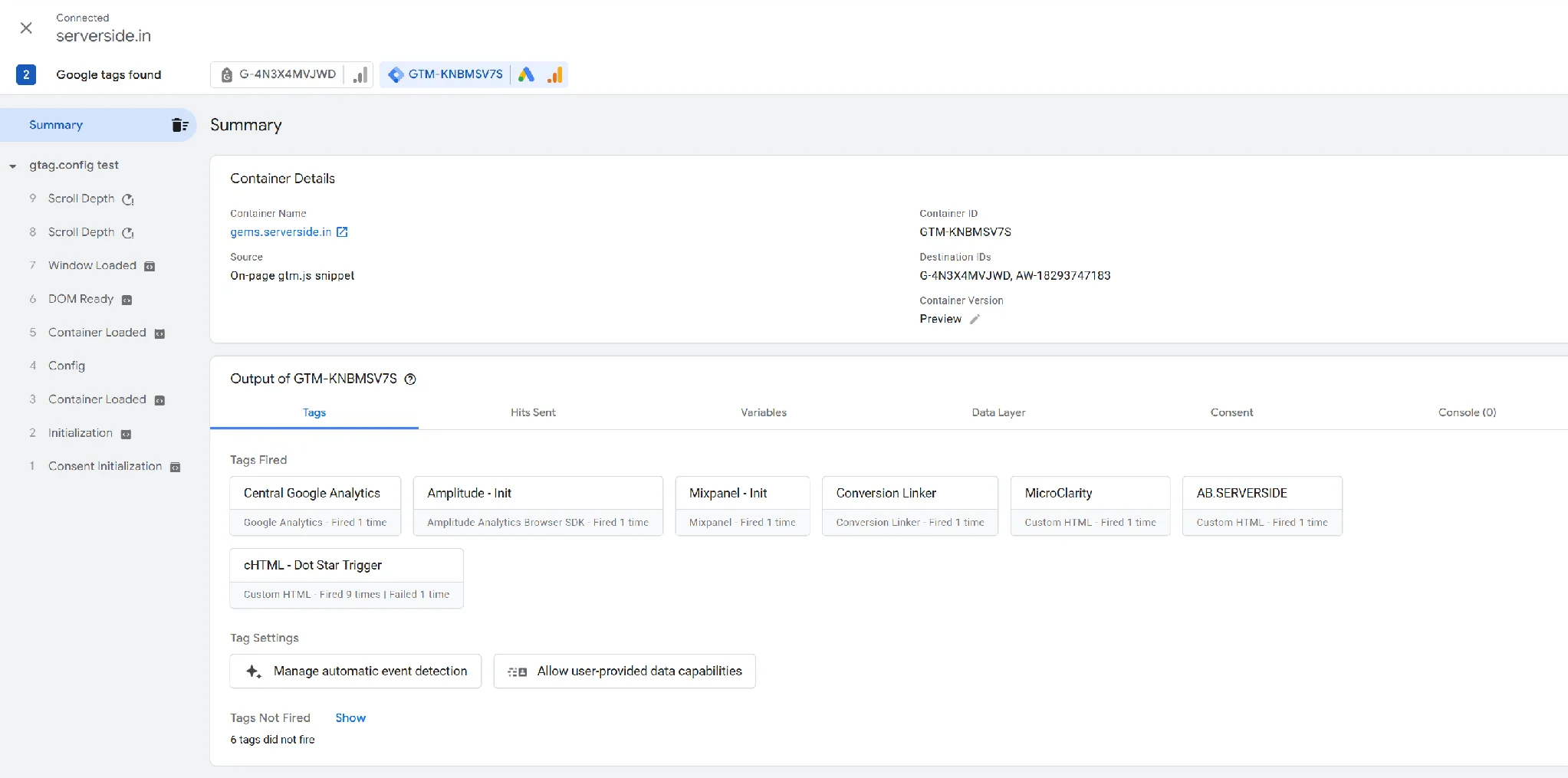Select the DOM Ready event
The width and height of the screenshot is (1568, 778).
[x=81, y=299]
